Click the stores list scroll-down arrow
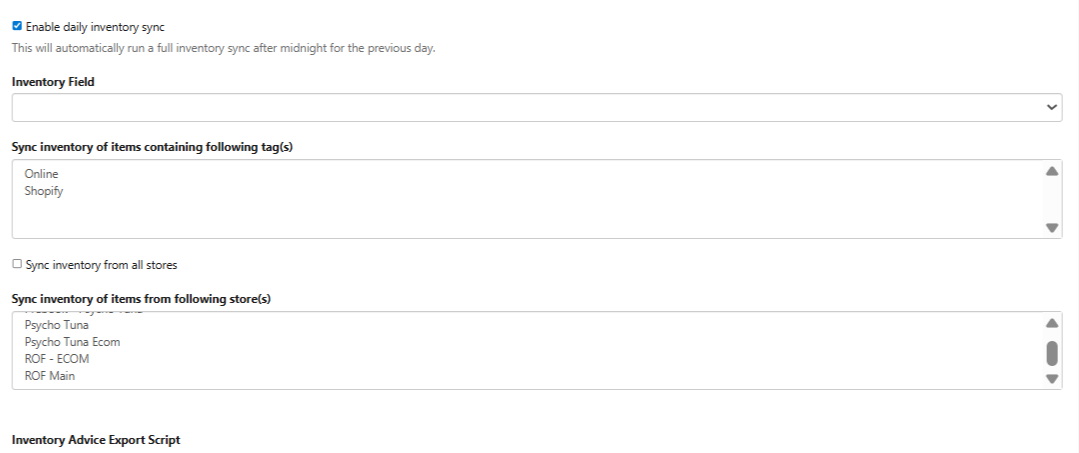 point(1051,379)
